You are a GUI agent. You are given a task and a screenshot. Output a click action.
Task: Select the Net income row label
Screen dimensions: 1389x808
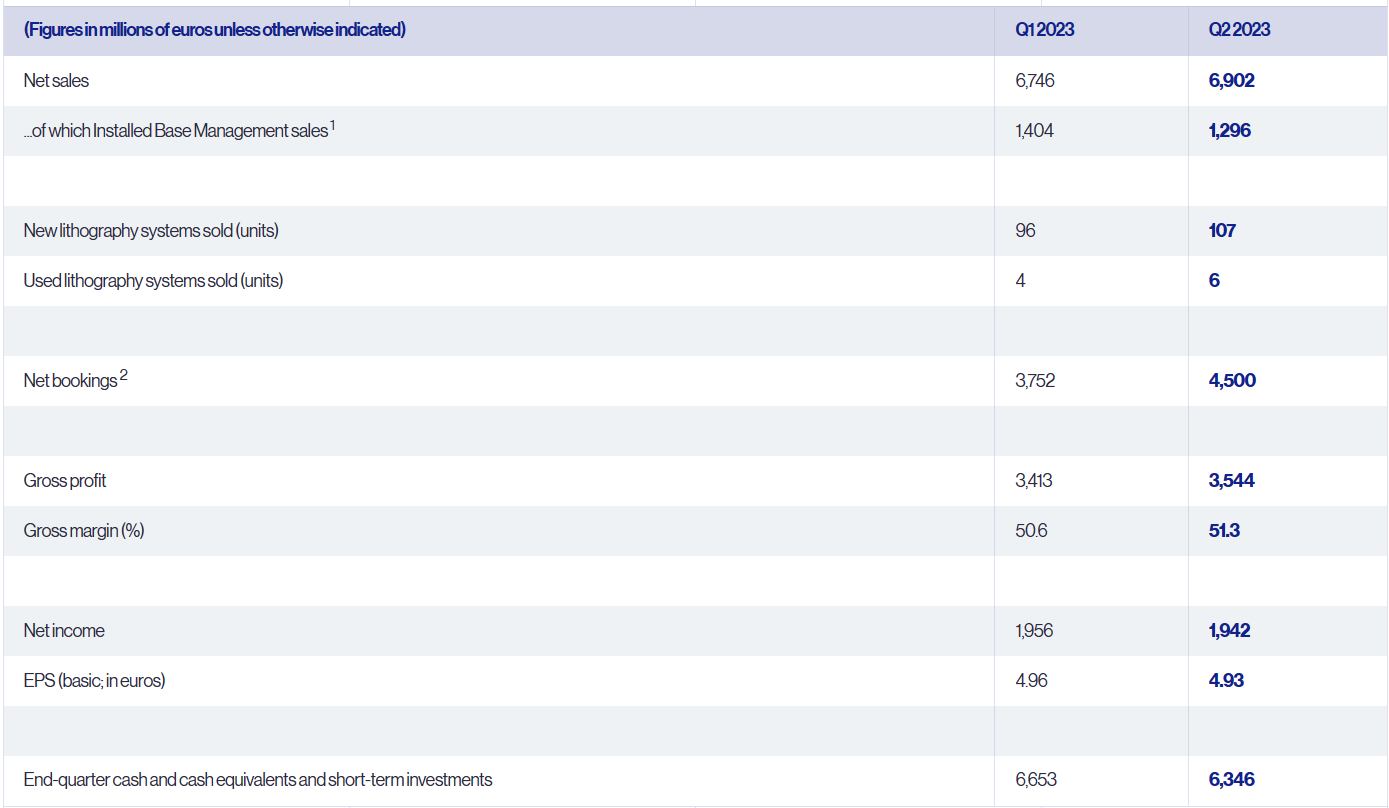pyautogui.click(x=64, y=631)
